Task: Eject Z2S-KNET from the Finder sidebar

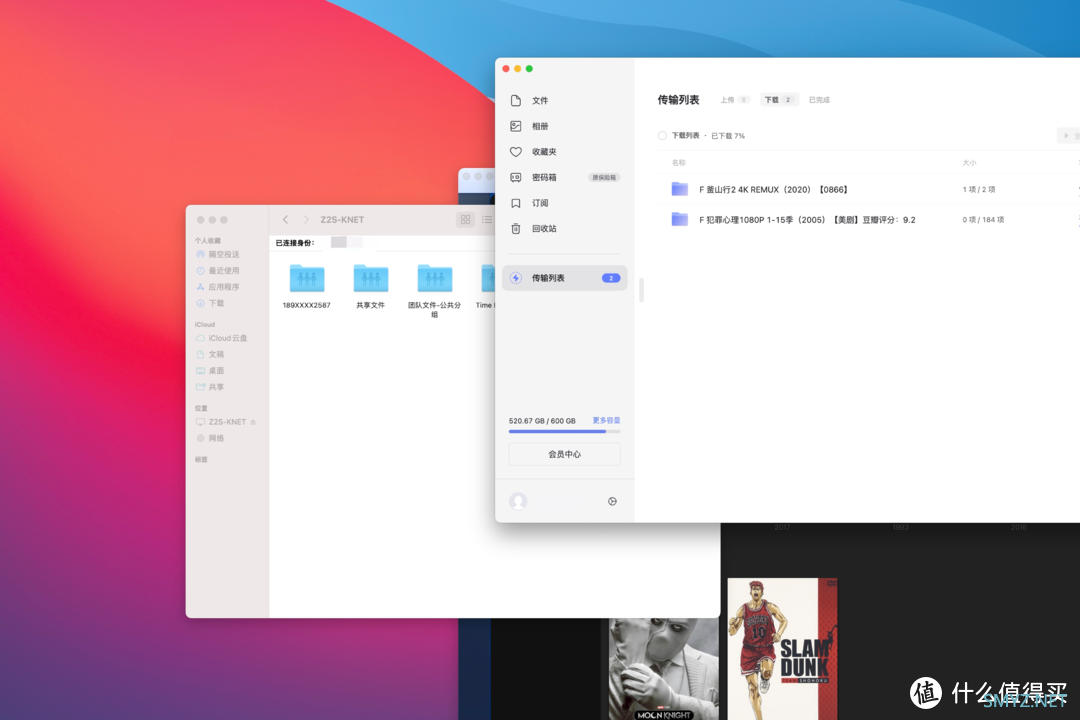Action: (253, 422)
